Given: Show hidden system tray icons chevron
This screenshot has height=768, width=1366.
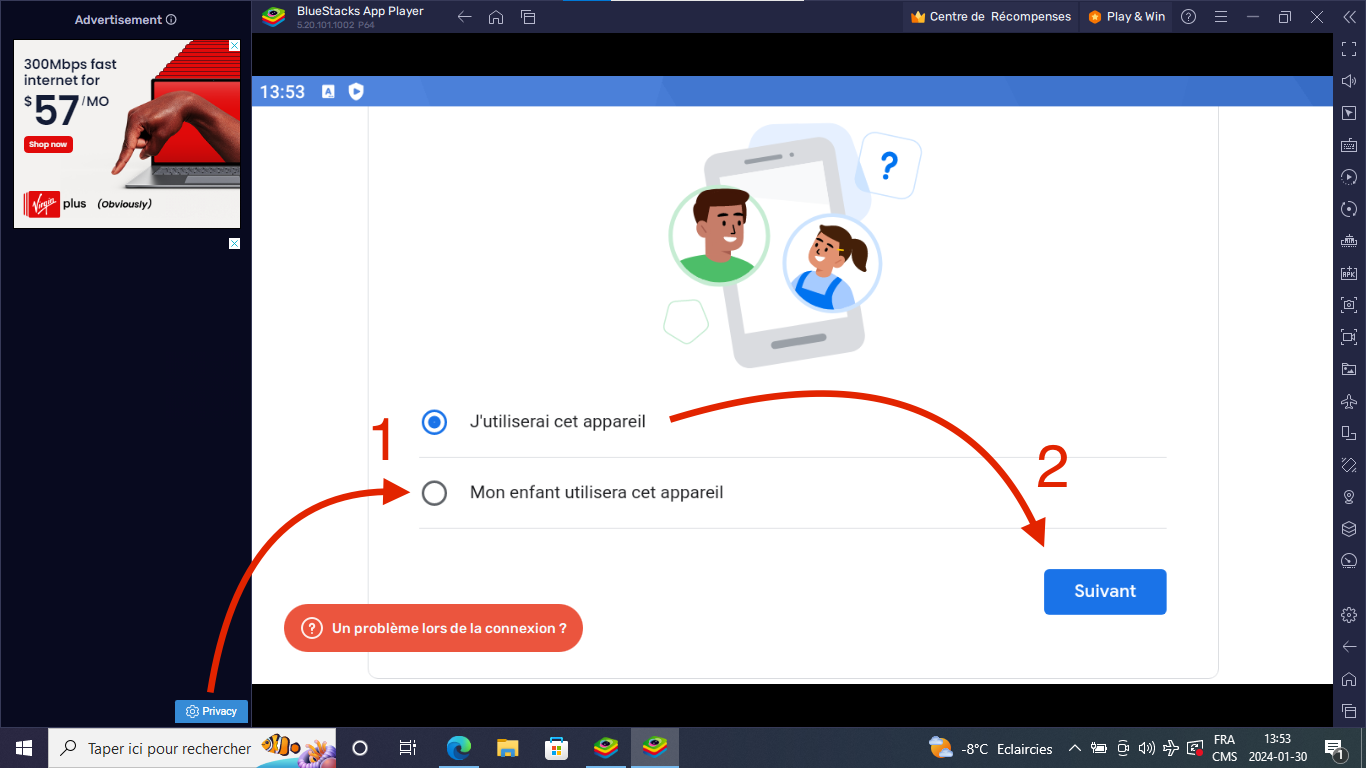Looking at the screenshot, I should [x=1074, y=748].
